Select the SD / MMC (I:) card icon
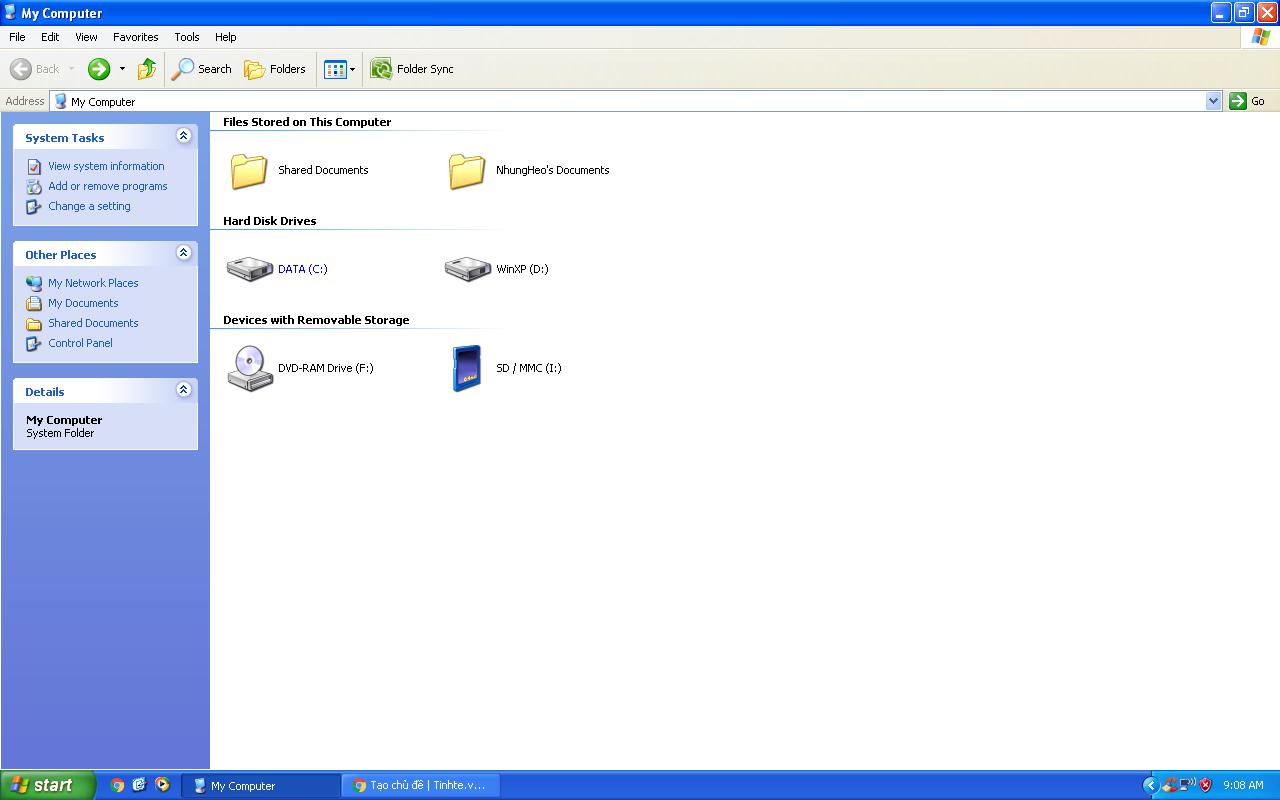 click(466, 368)
